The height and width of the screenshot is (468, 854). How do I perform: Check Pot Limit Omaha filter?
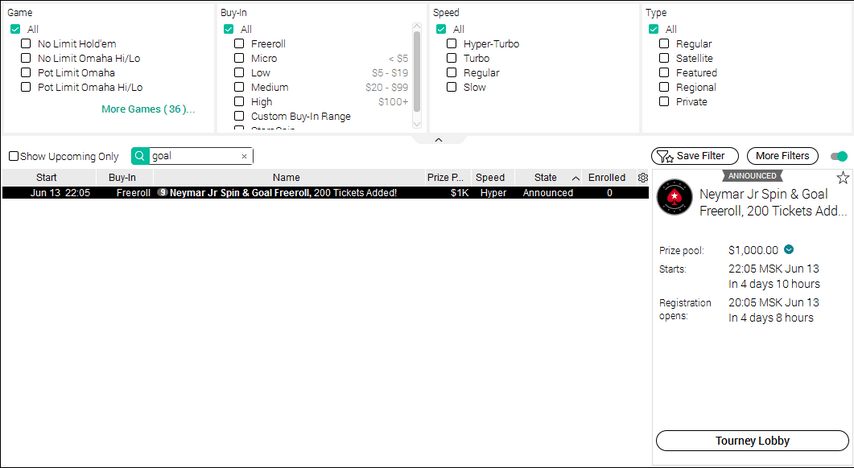[x=26, y=72]
